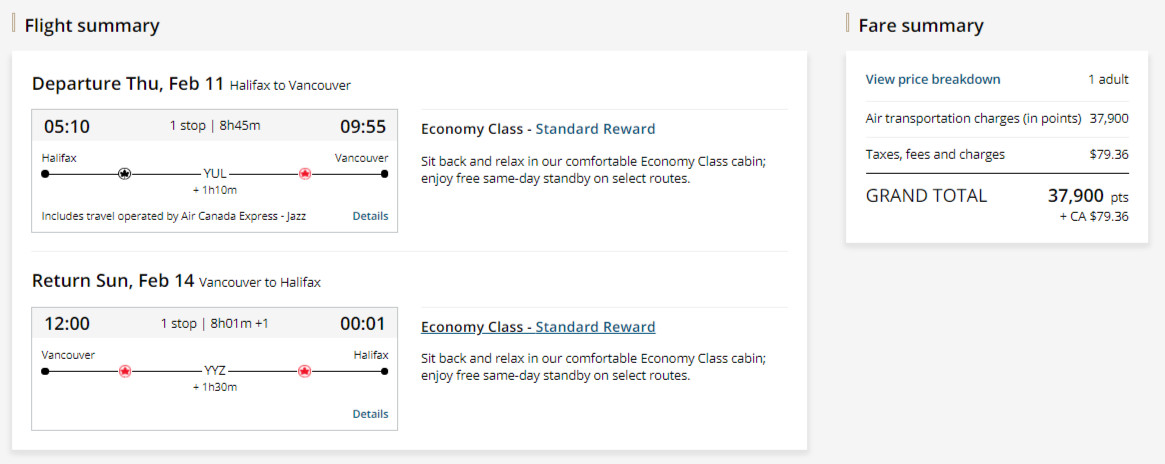
Task: Click the Halifax origin dot on departure timeline
Action: point(45,173)
